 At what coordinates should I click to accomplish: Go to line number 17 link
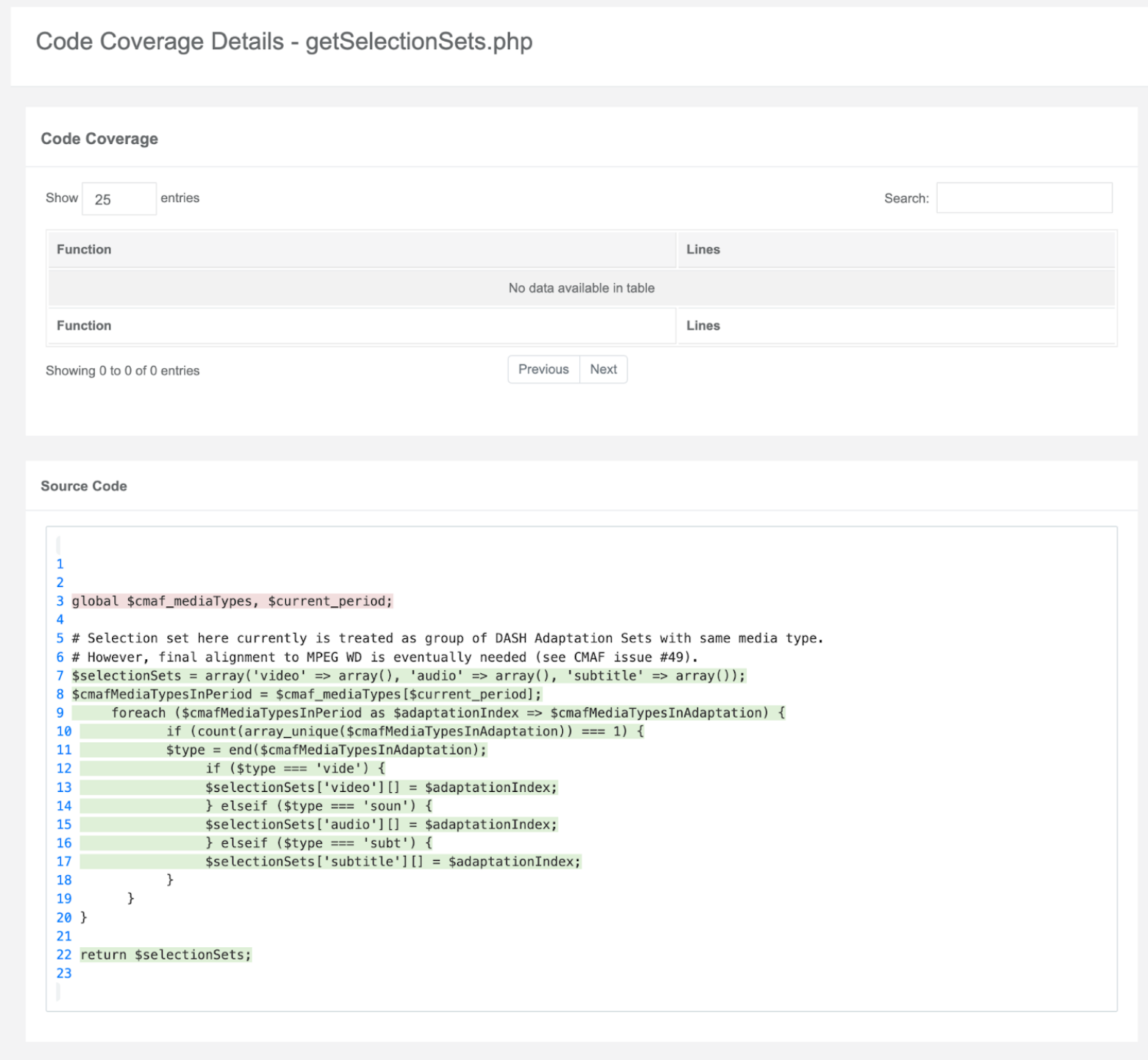(64, 861)
